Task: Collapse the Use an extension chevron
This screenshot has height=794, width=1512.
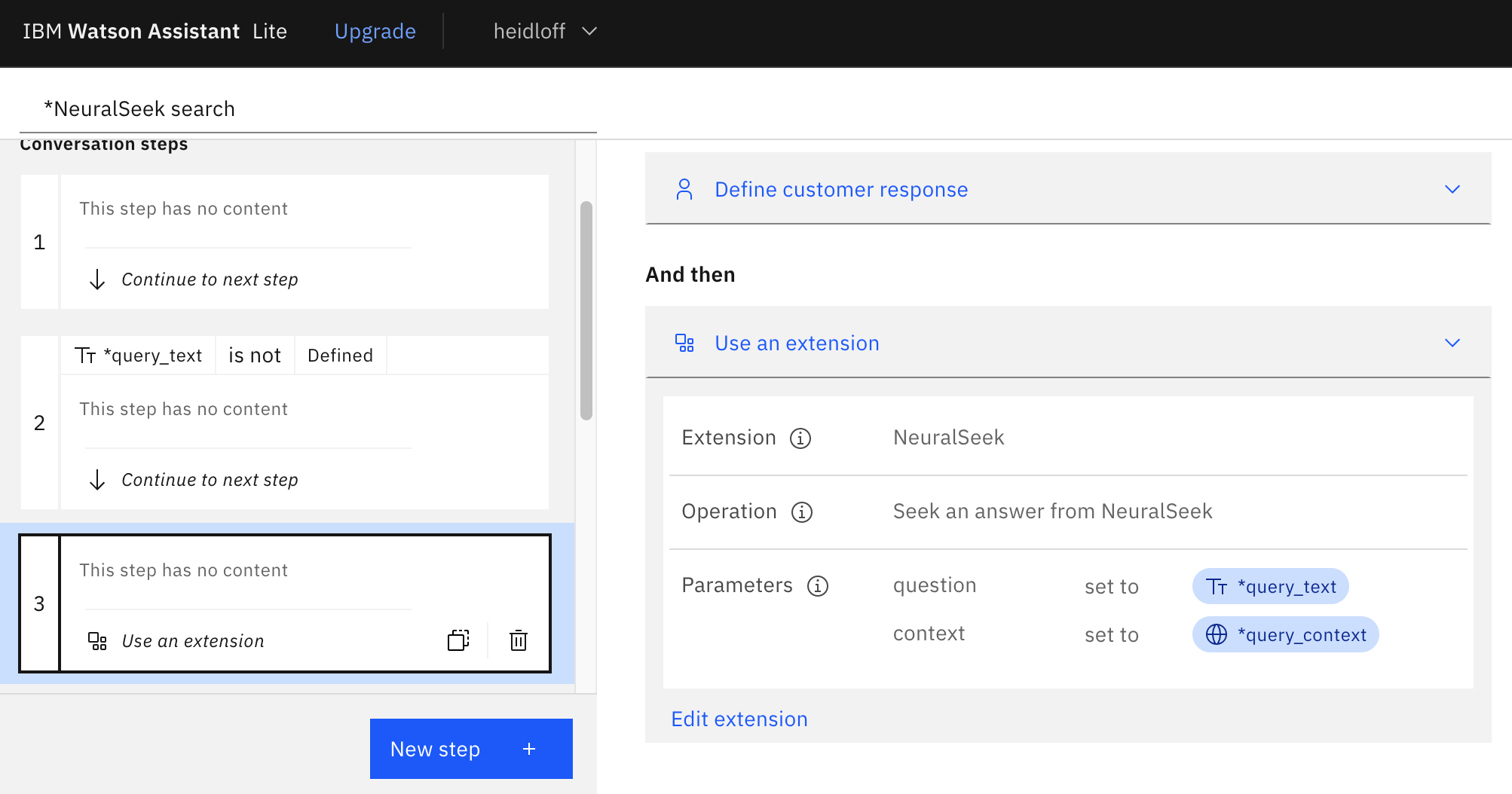Action: (x=1452, y=343)
